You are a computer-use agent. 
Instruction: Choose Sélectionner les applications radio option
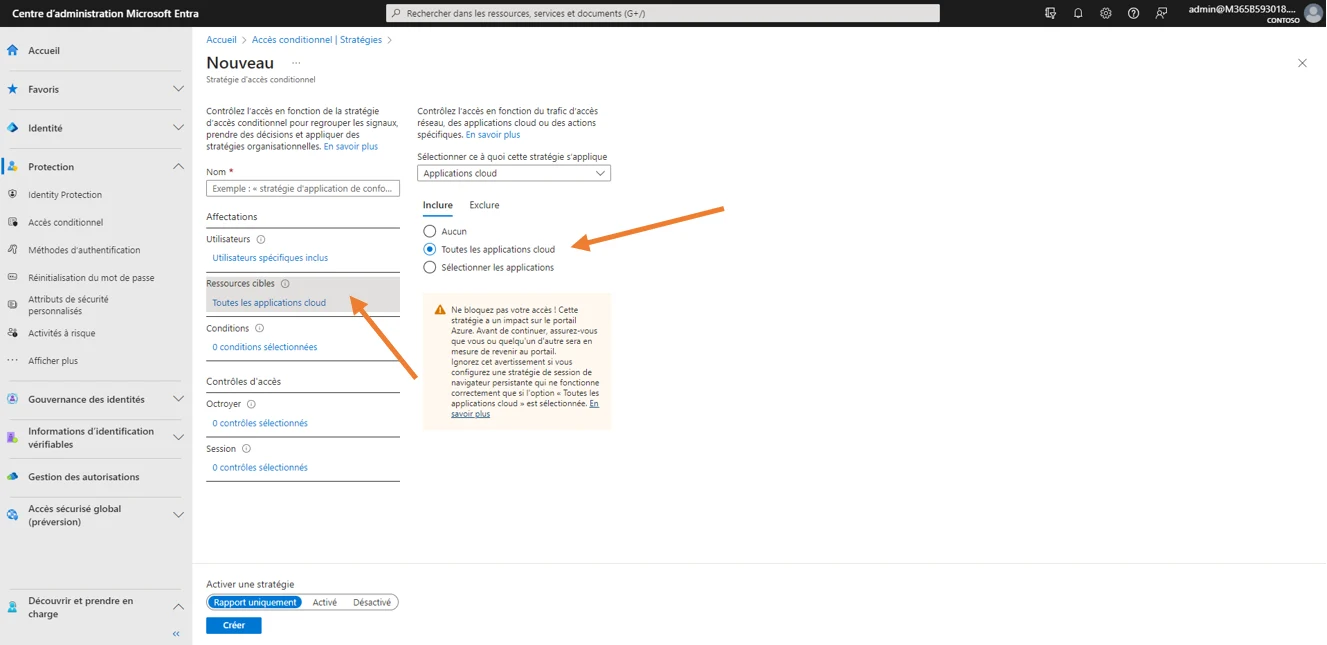point(430,267)
